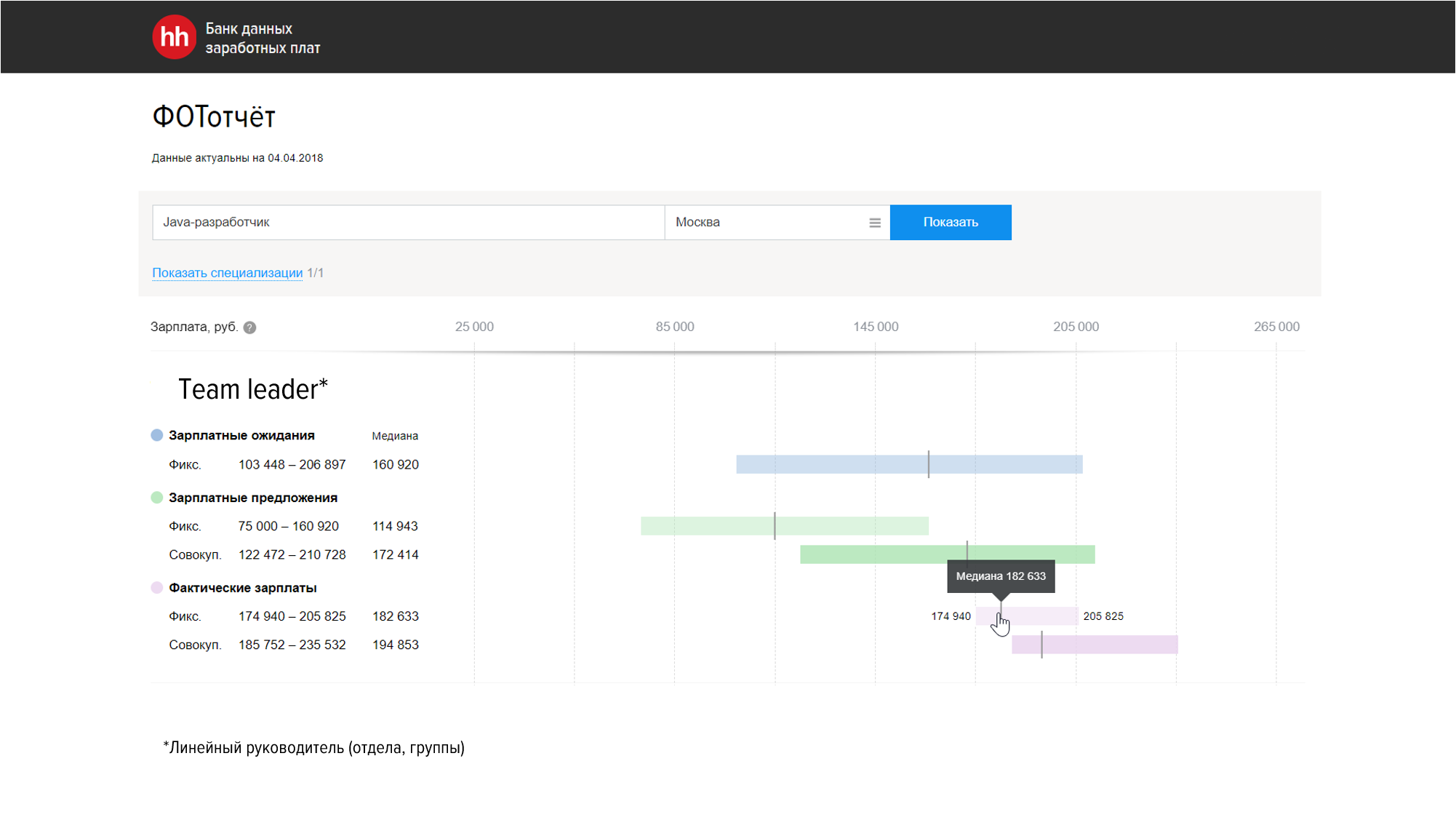Click the median value 114 943

coord(395,526)
